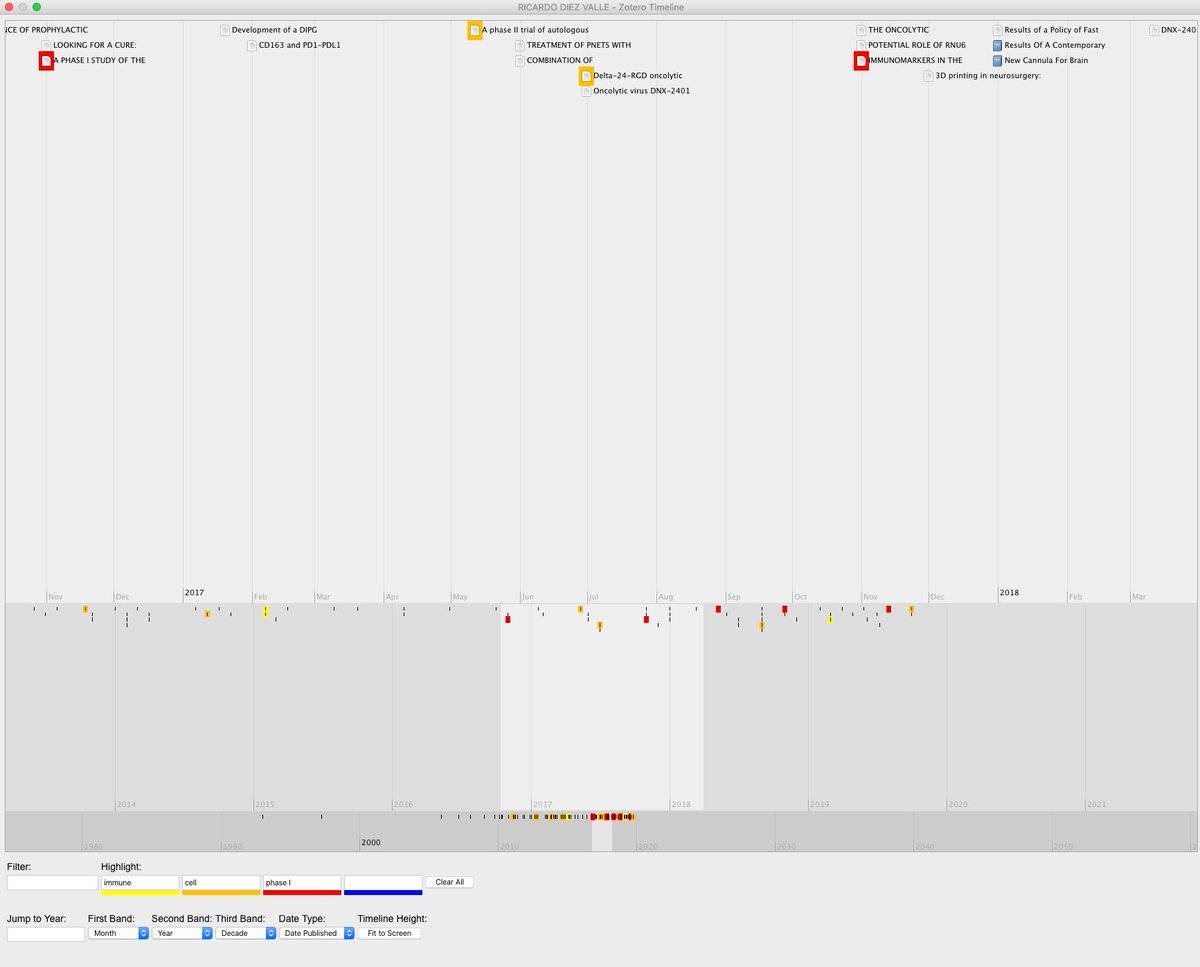1200x967 pixels.
Task: Click the Clear All highlights button
Action: coord(450,882)
